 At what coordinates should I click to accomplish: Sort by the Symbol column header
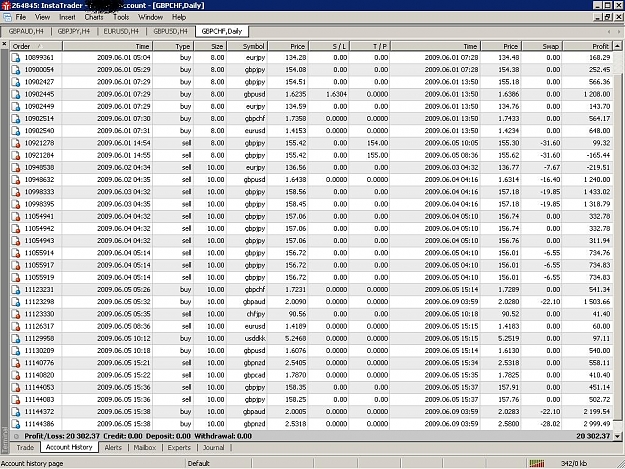point(247,46)
